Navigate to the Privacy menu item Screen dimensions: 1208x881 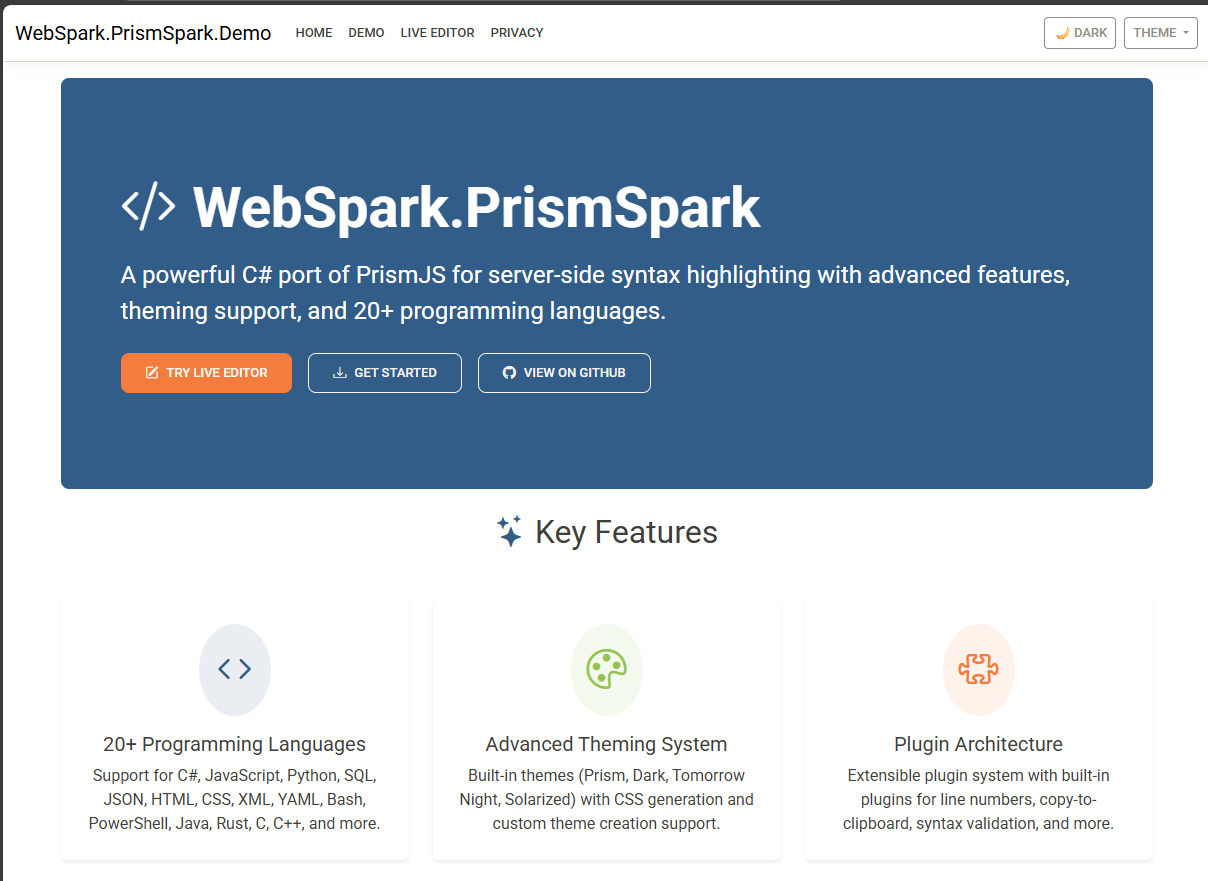(x=517, y=32)
